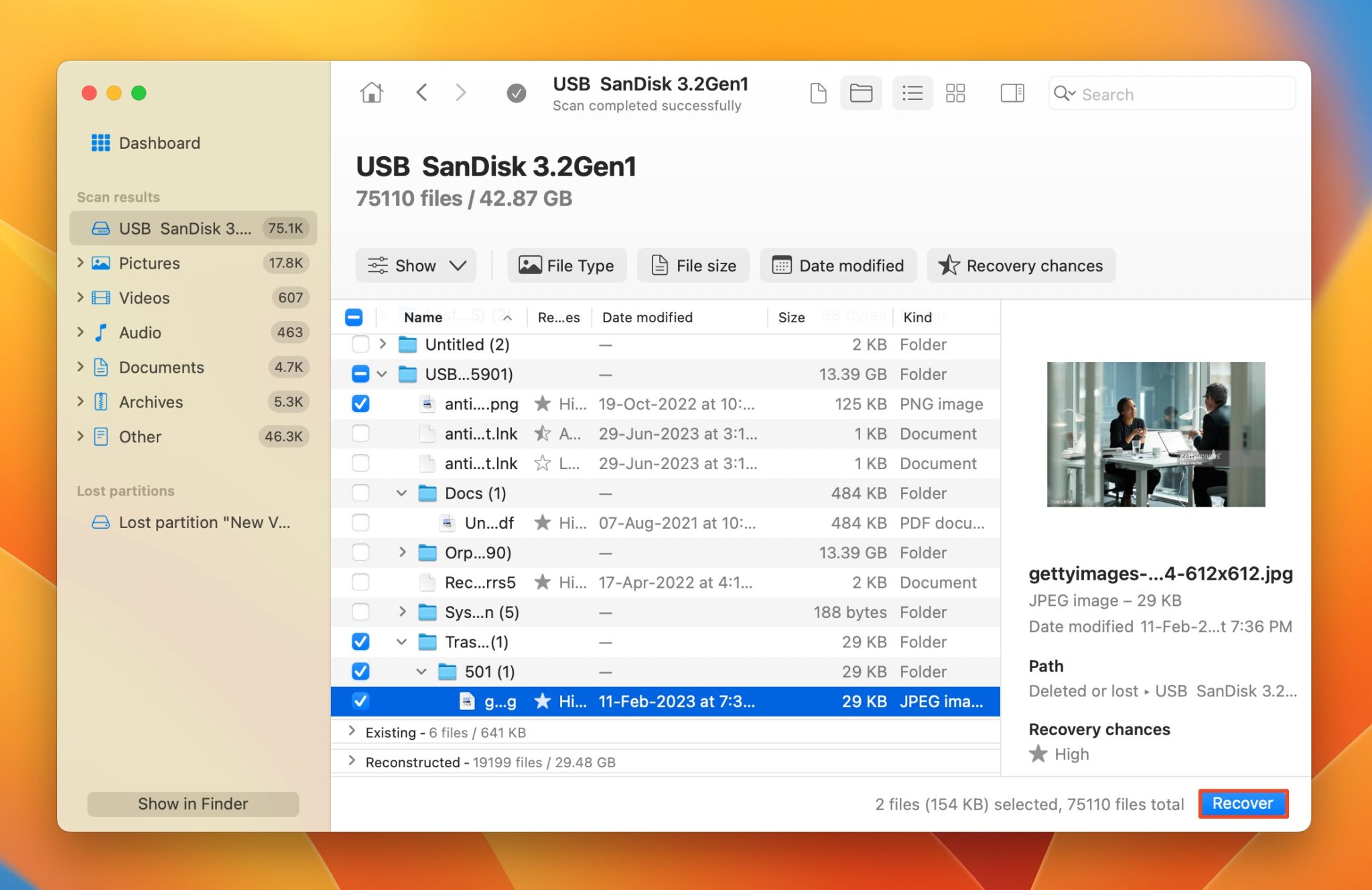Viewport: 1372px width, 890px height.
Task: Open the Show filter menu
Action: pos(415,265)
